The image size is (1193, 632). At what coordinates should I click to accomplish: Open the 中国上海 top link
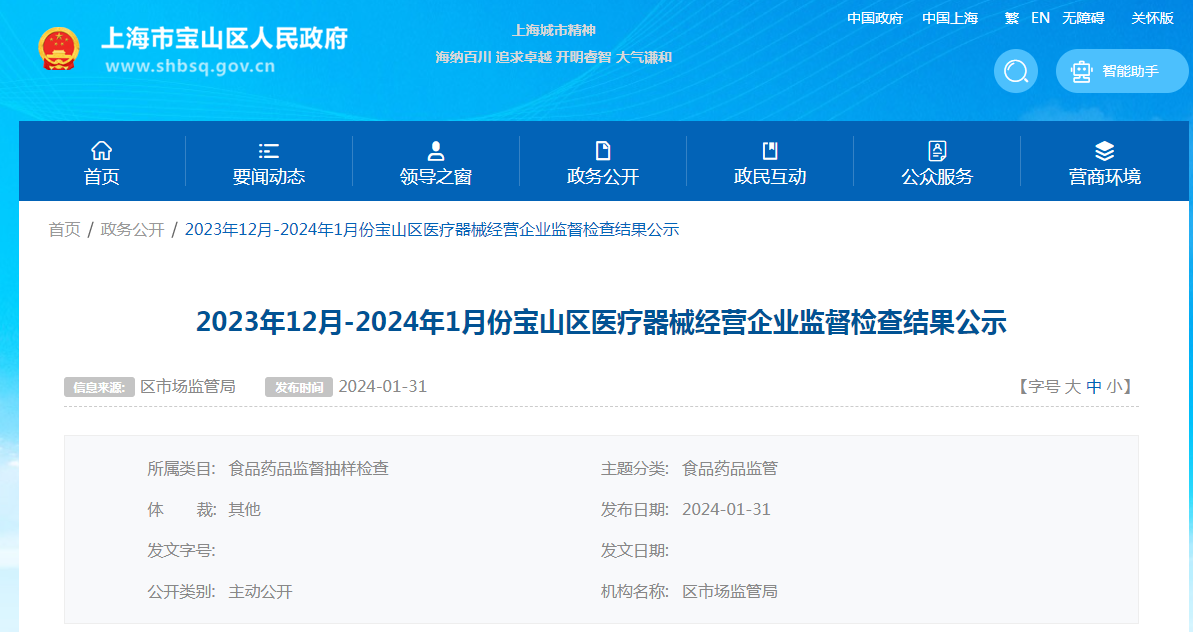(x=950, y=18)
